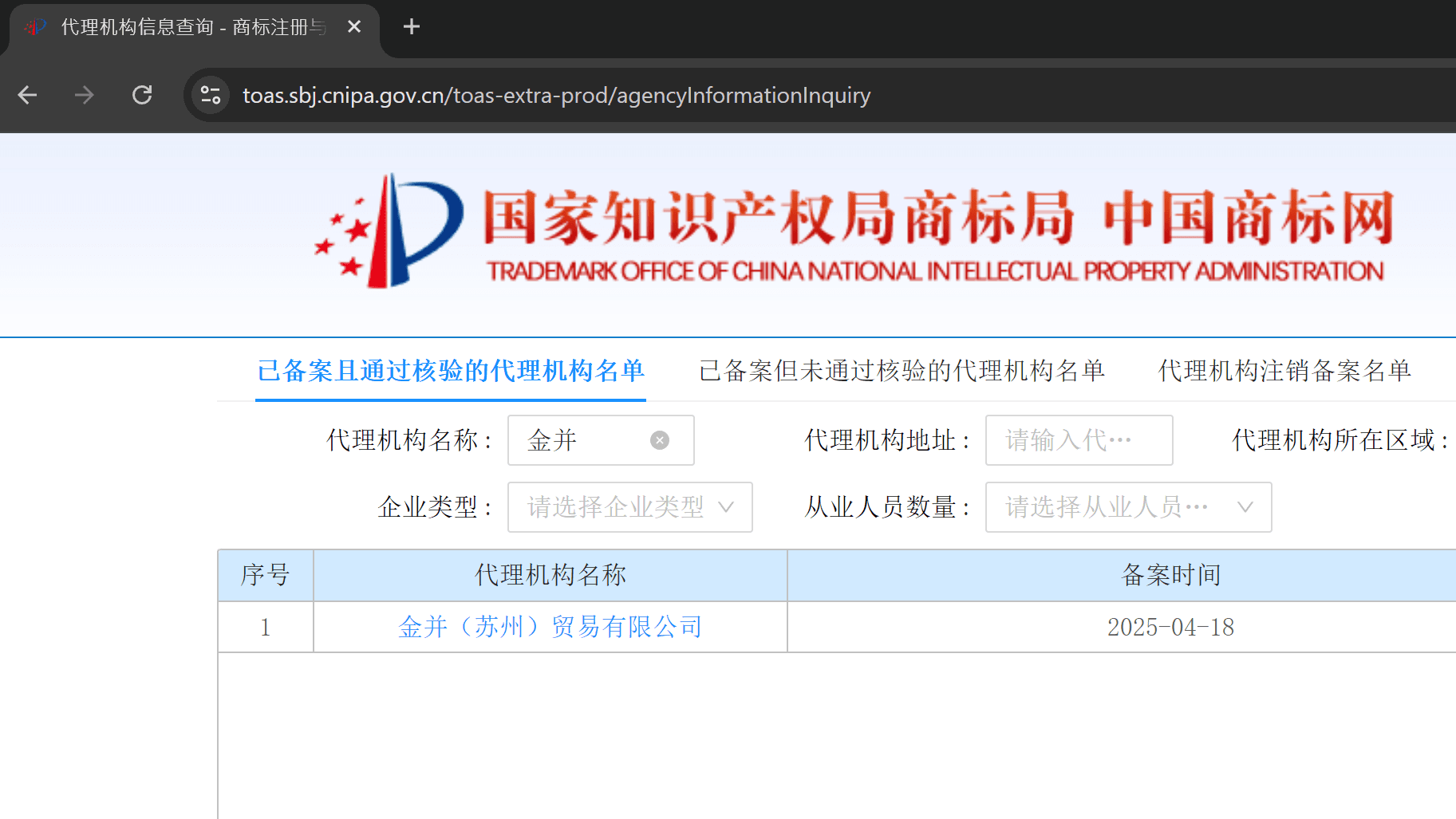View site information icon in address bar
Viewport: 1456px width, 819px height.
click(x=211, y=95)
